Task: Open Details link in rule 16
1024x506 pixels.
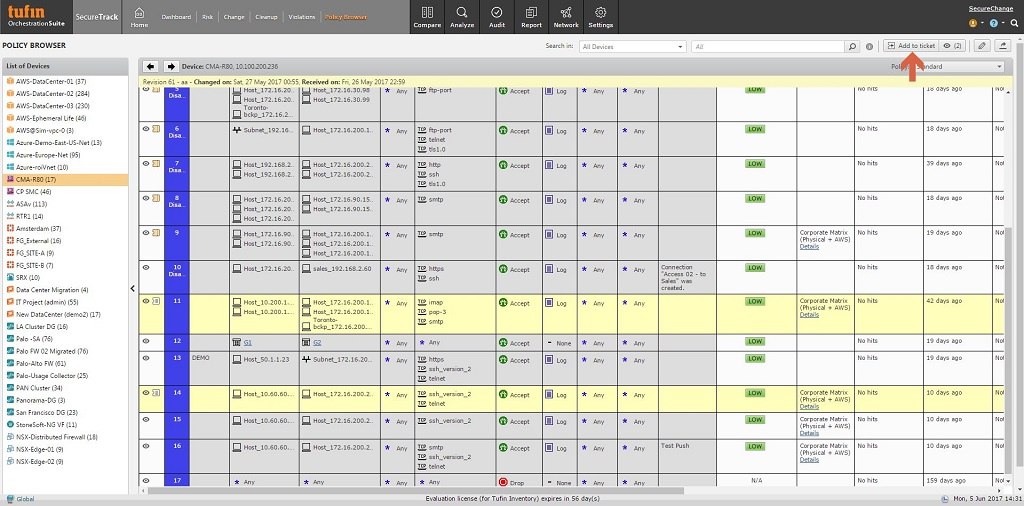Action: (809, 460)
